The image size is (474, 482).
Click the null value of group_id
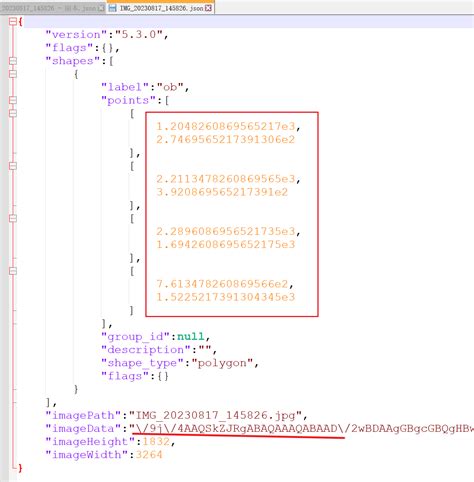pyautogui.click(x=190, y=336)
